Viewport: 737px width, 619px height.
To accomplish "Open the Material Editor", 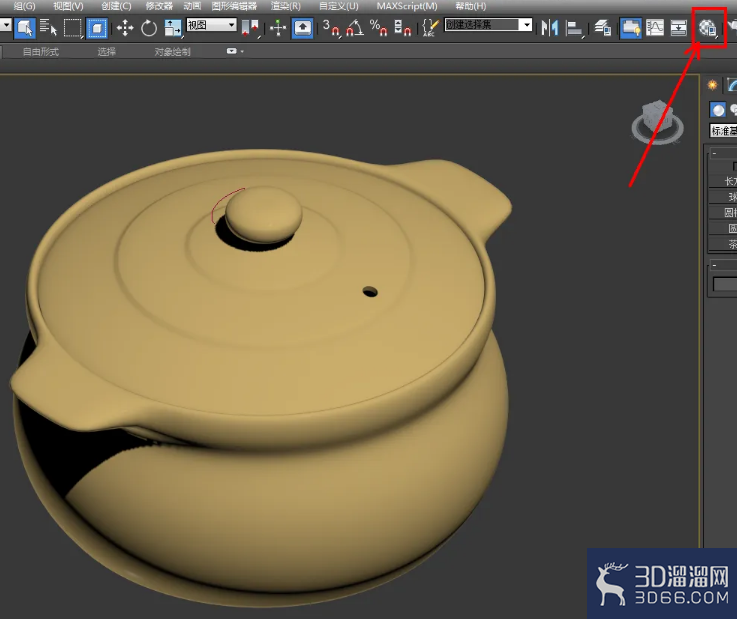I will pos(708,28).
